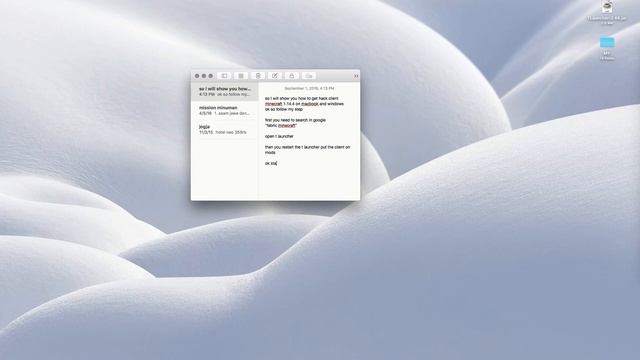This screenshot has width=640, height=360.
Task: Lock the note with the padlock button
Action: (x=291, y=76)
